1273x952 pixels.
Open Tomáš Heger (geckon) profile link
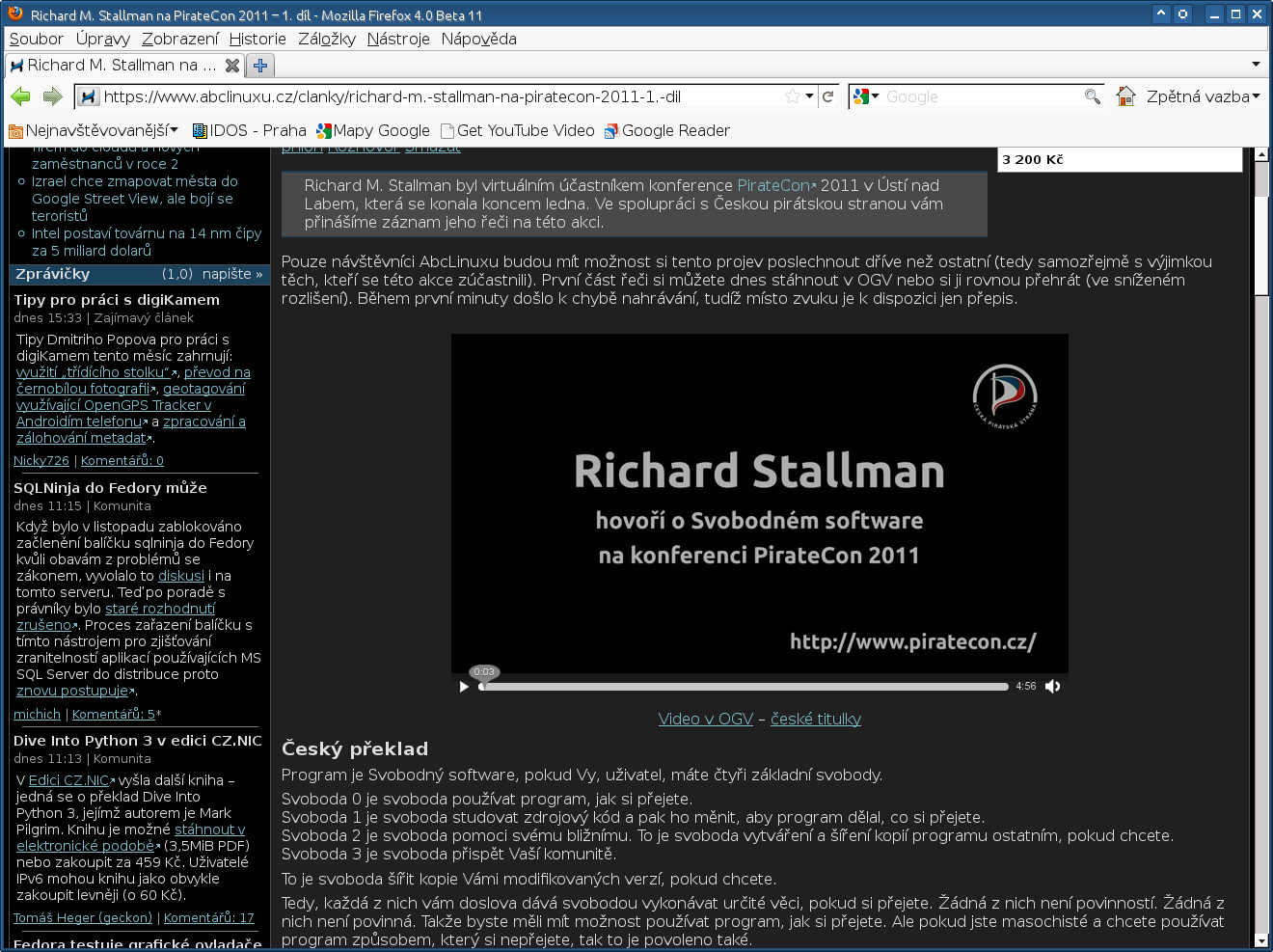point(83,918)
